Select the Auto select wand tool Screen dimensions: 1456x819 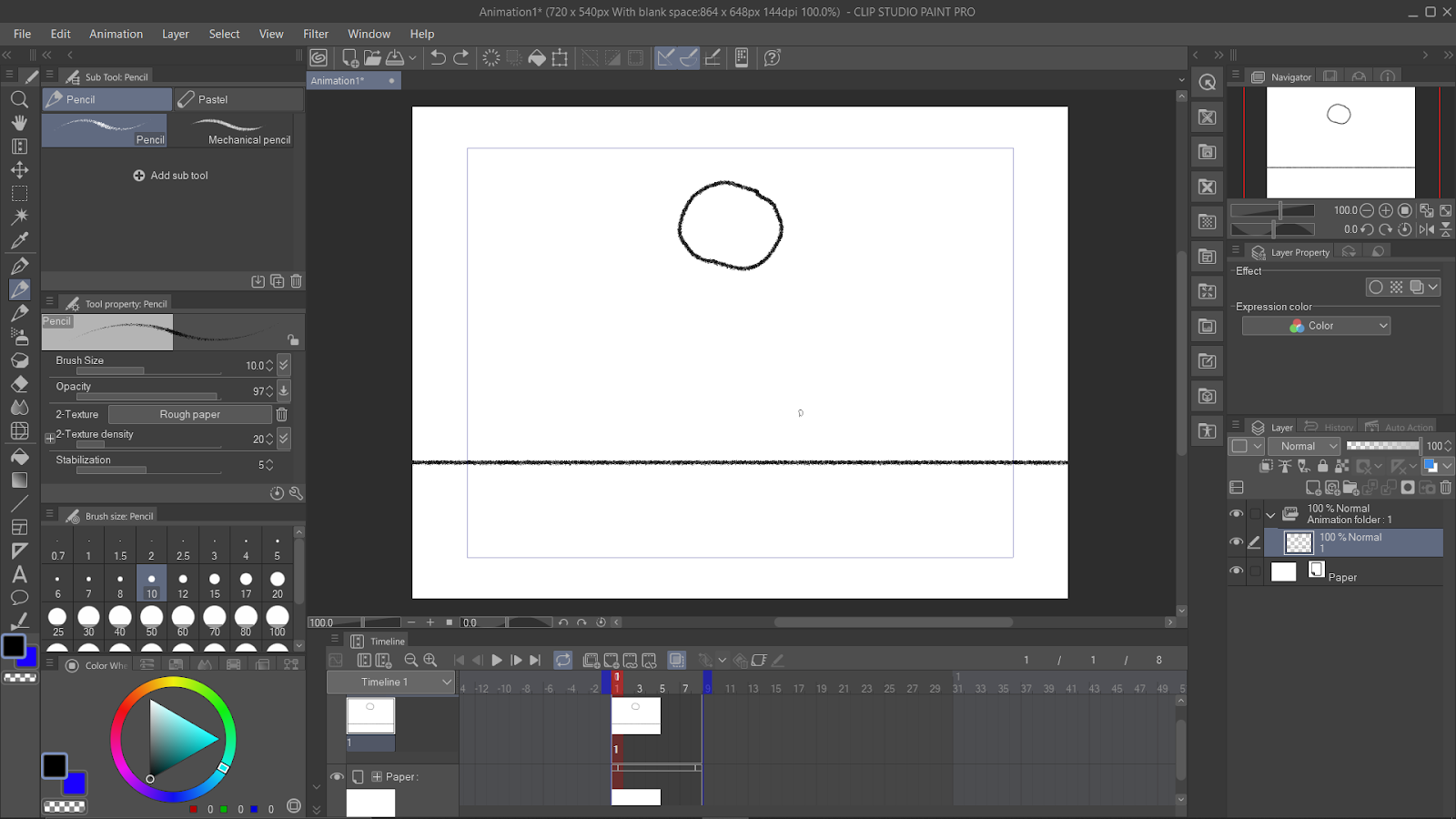pyautogui.click(x=19, y=217)
